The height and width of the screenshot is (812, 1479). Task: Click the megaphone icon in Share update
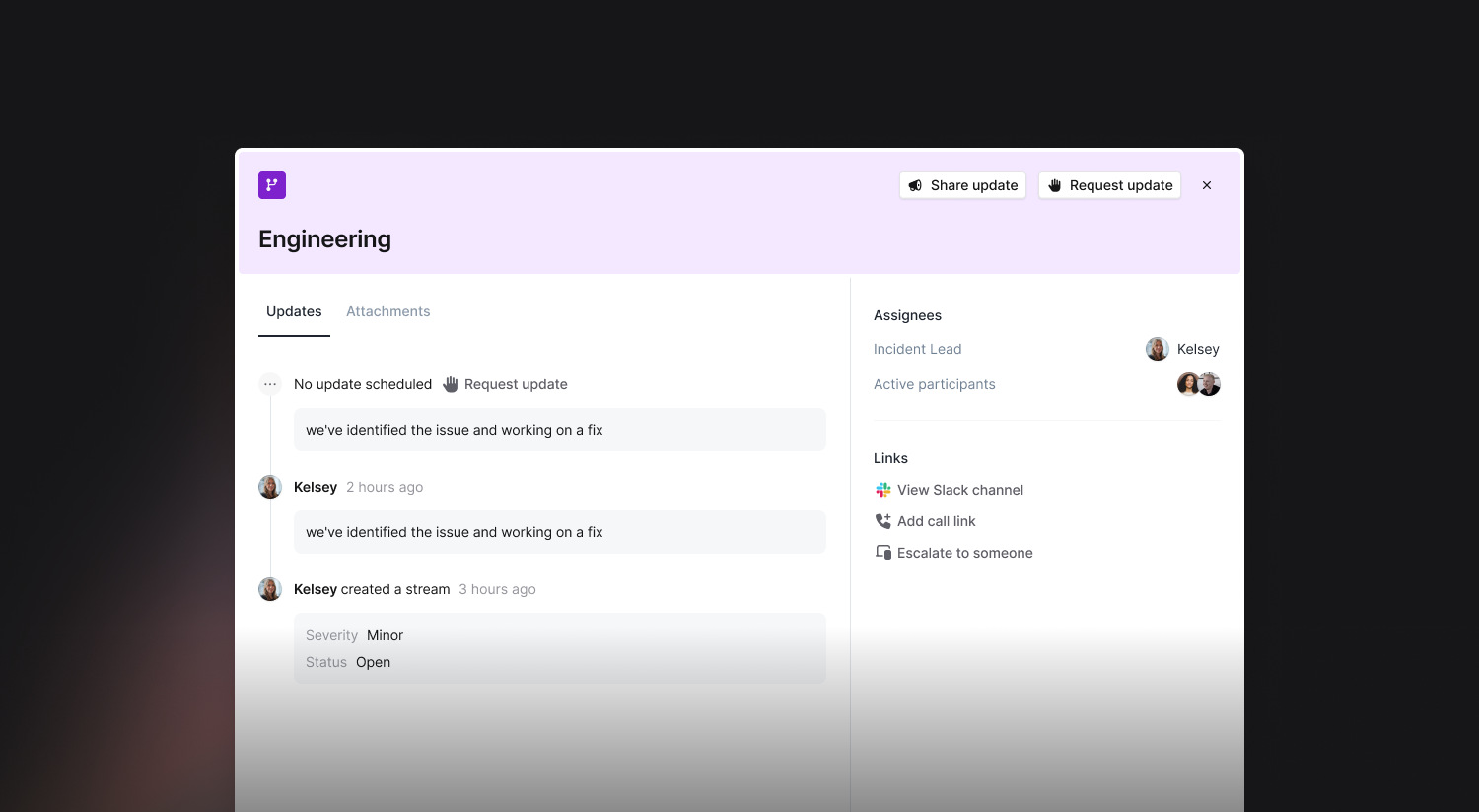point(916,185)
